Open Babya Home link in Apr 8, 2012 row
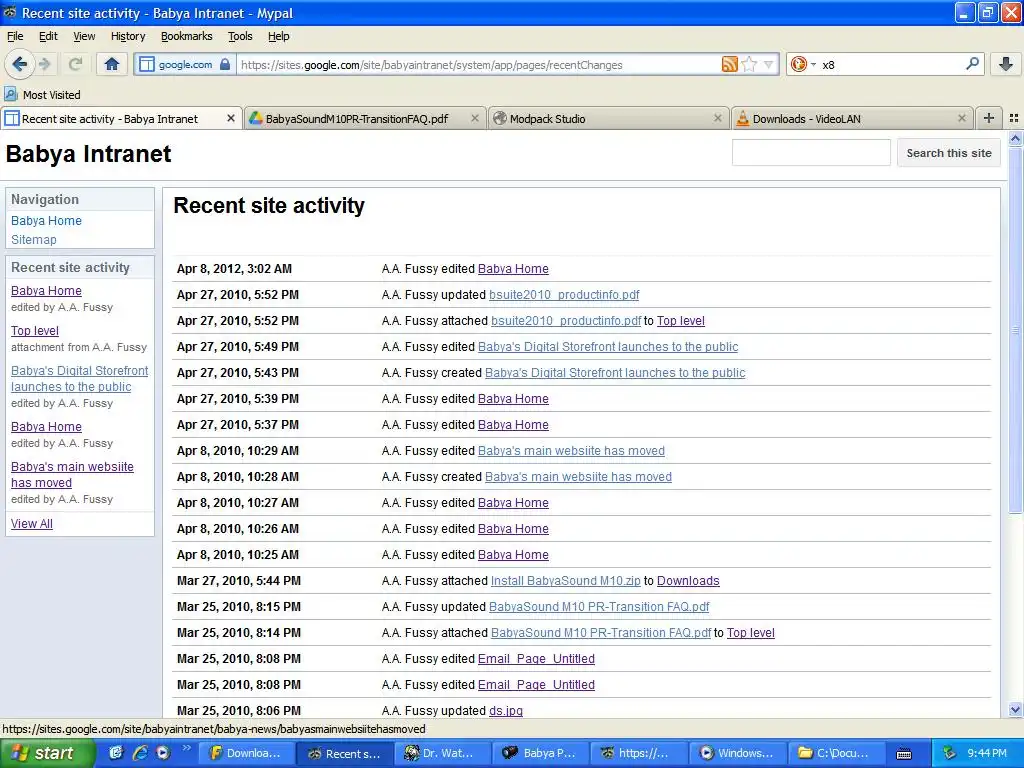Screen dimensions: 1024x768 coord(513,268)
